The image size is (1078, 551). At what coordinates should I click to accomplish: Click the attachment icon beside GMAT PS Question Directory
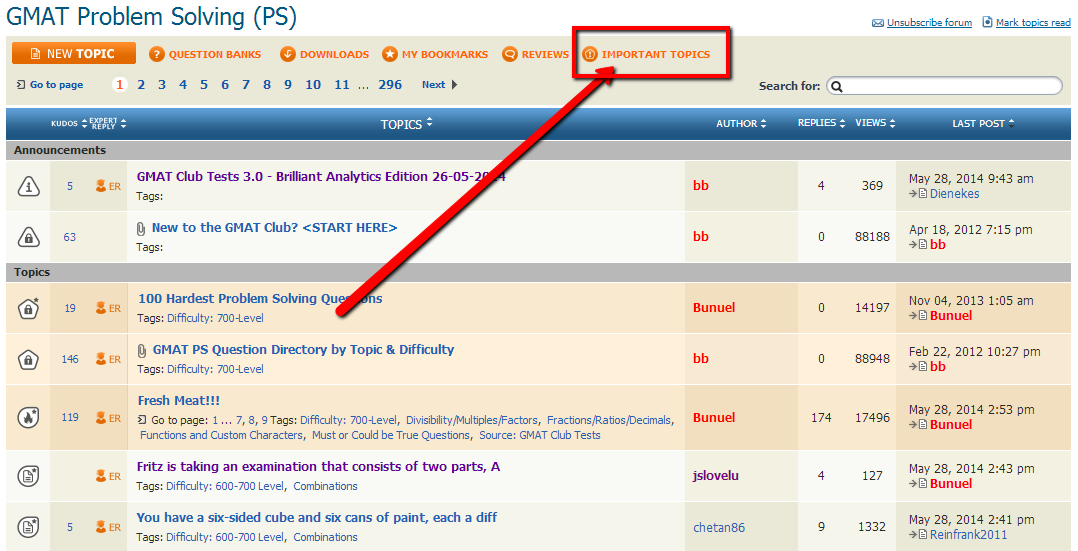142,351
